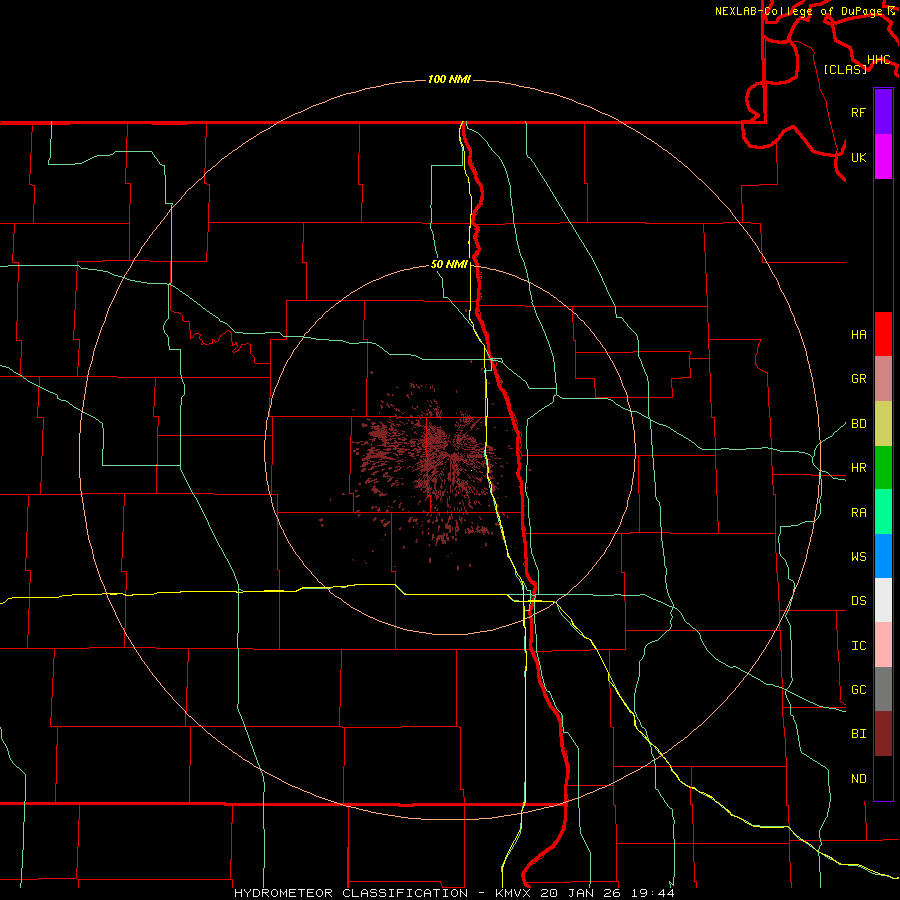The height and width of the screenshot is (900, 900).
Task: Select the HA legend label
Action: 858,334
